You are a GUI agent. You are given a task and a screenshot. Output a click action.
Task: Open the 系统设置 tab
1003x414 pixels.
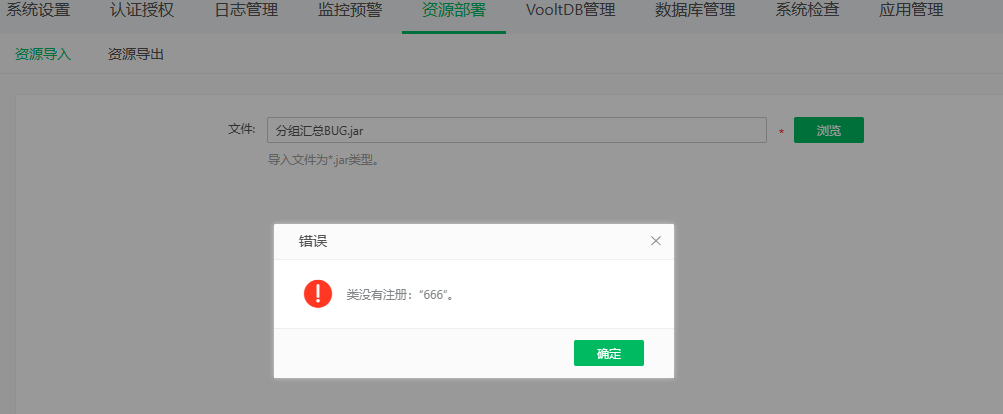[x=39, y=12]
